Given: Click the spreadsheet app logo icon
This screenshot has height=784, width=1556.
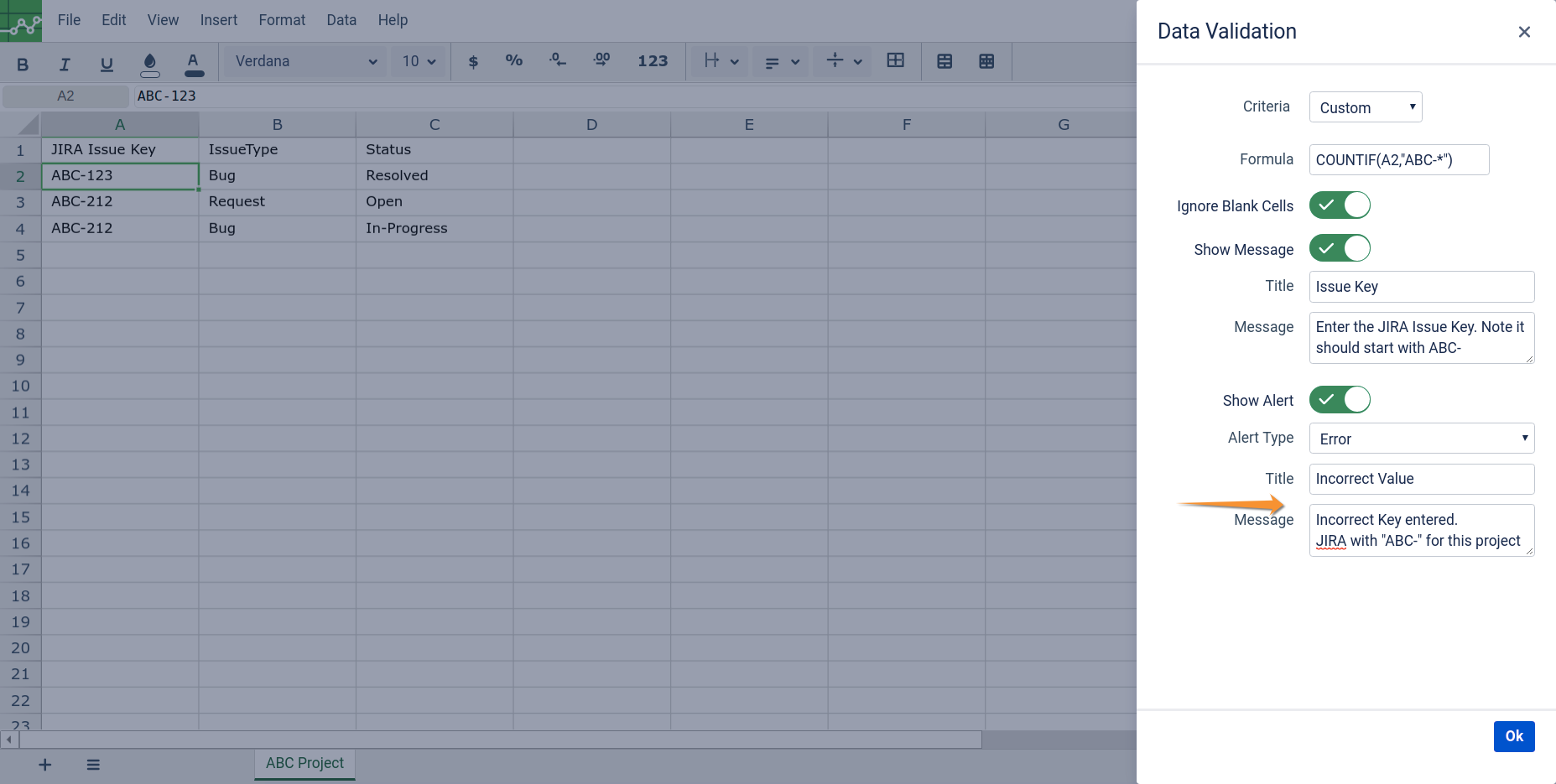Looking at the screenshot, I should coord(21,21).
